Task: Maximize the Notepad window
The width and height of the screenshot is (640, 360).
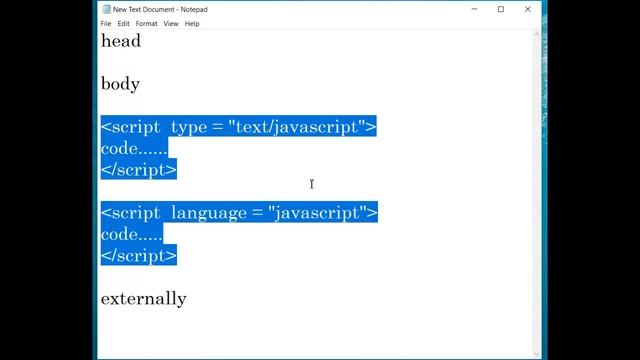Action: click(x=501, y=9)
